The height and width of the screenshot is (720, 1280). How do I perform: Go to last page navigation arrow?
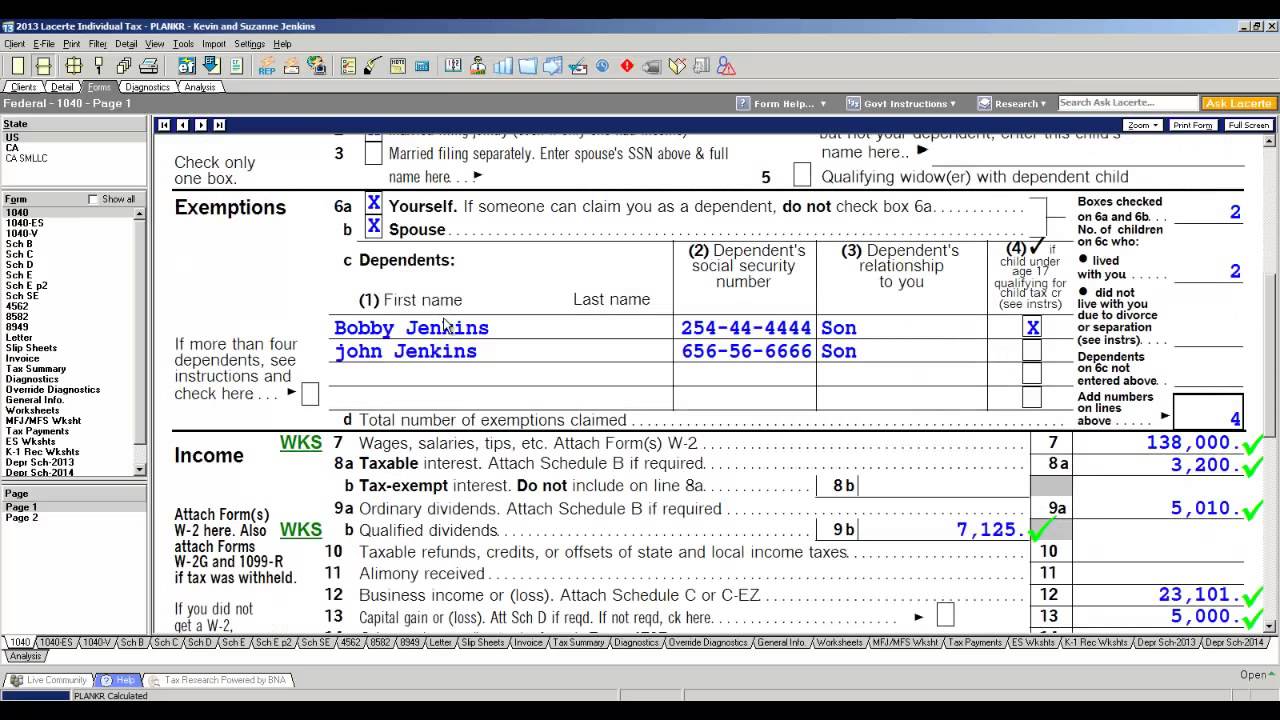click(219, 125)
